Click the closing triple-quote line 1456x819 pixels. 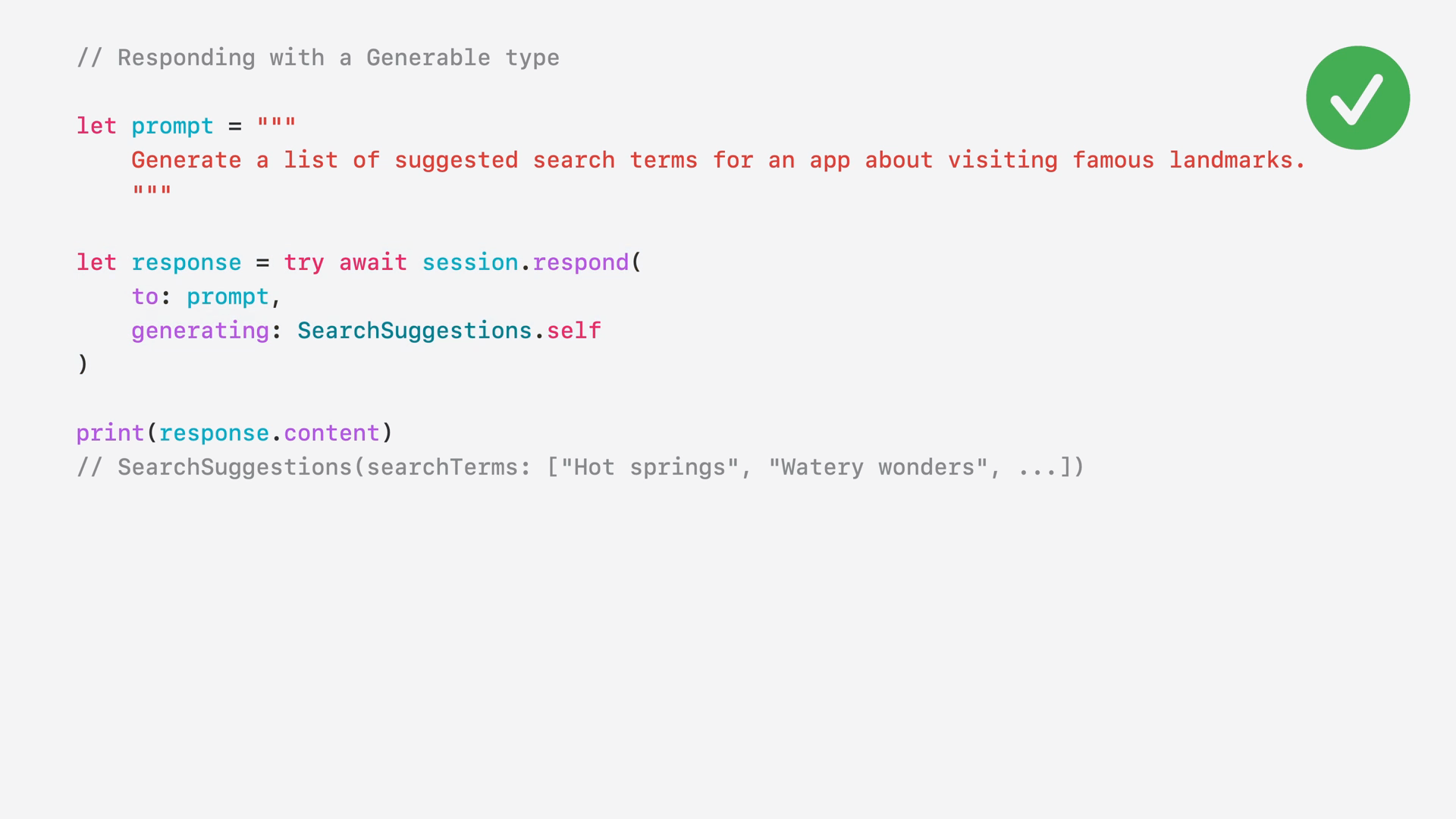pos(152,190)
